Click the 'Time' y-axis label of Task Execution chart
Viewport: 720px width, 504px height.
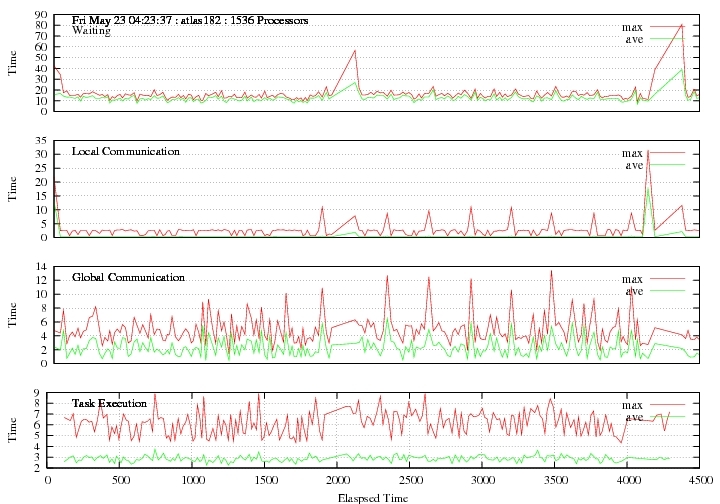(12, 430)
